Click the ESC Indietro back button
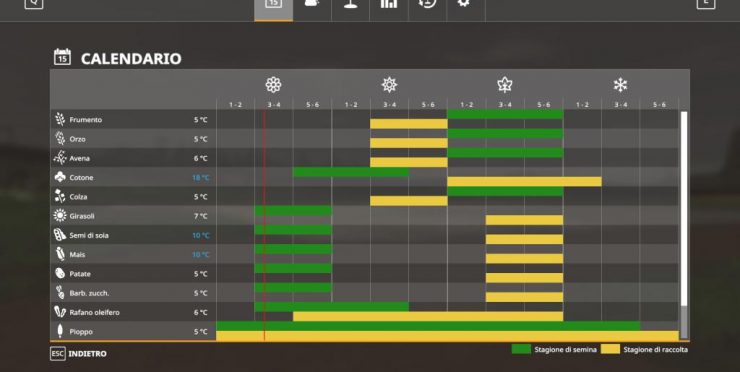This screenshot has height=372, width=740. click(78, 354)
